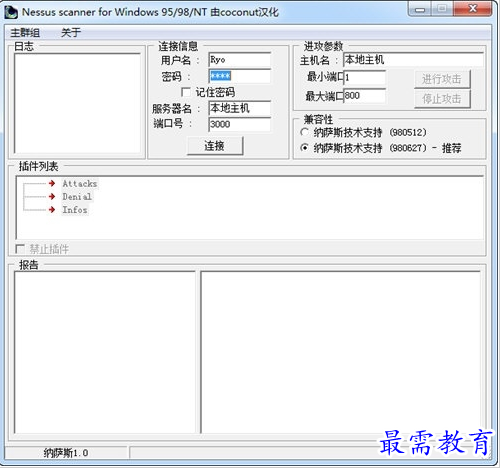Close the Nessus scanner window
The image size is (501, 474).
[472, 9]
